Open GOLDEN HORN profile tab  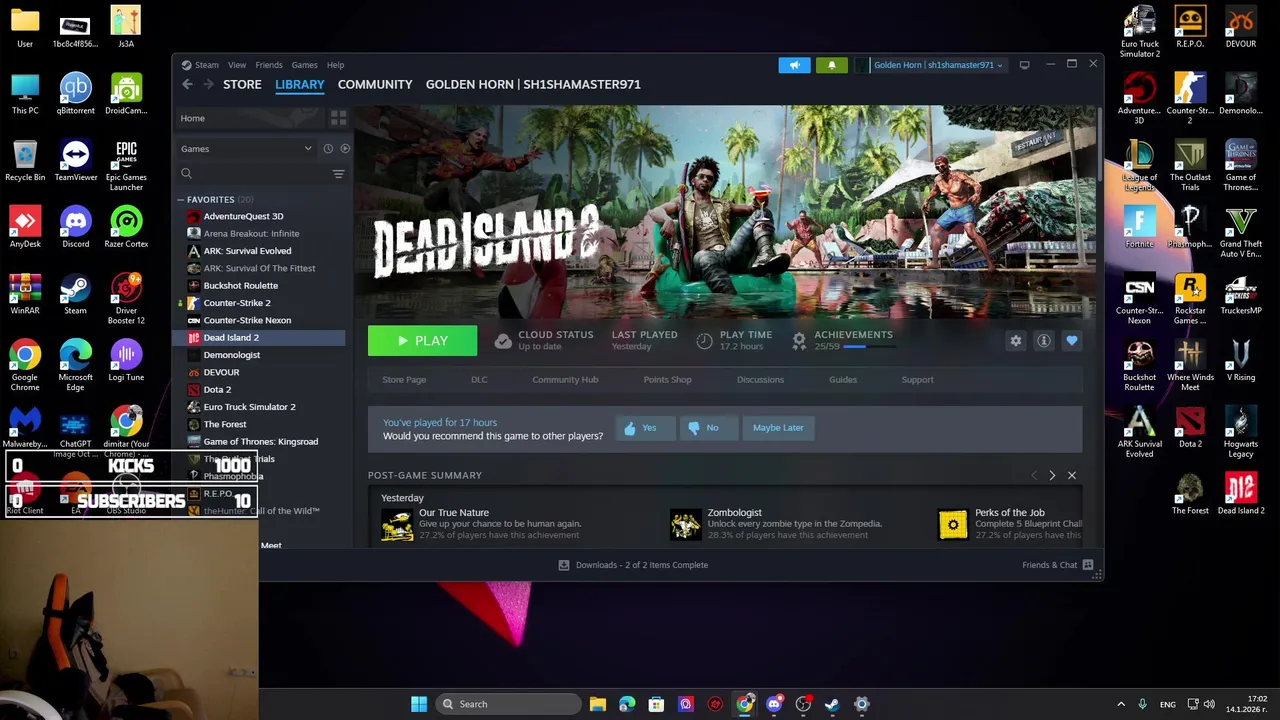click(x=533, y=85)
